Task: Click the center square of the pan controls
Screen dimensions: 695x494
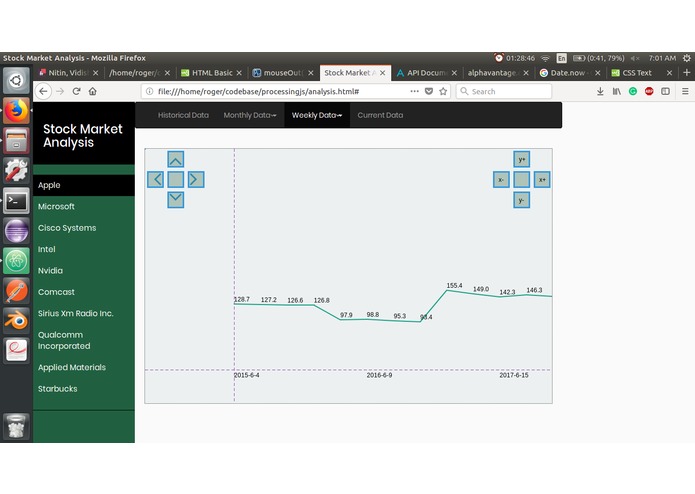Action: [176, 179]
